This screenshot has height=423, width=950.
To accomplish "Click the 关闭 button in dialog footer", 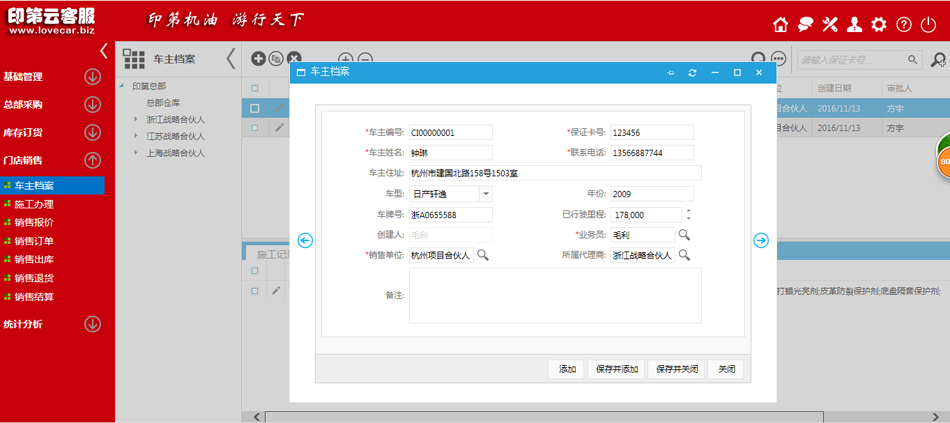I will (726, 369).
